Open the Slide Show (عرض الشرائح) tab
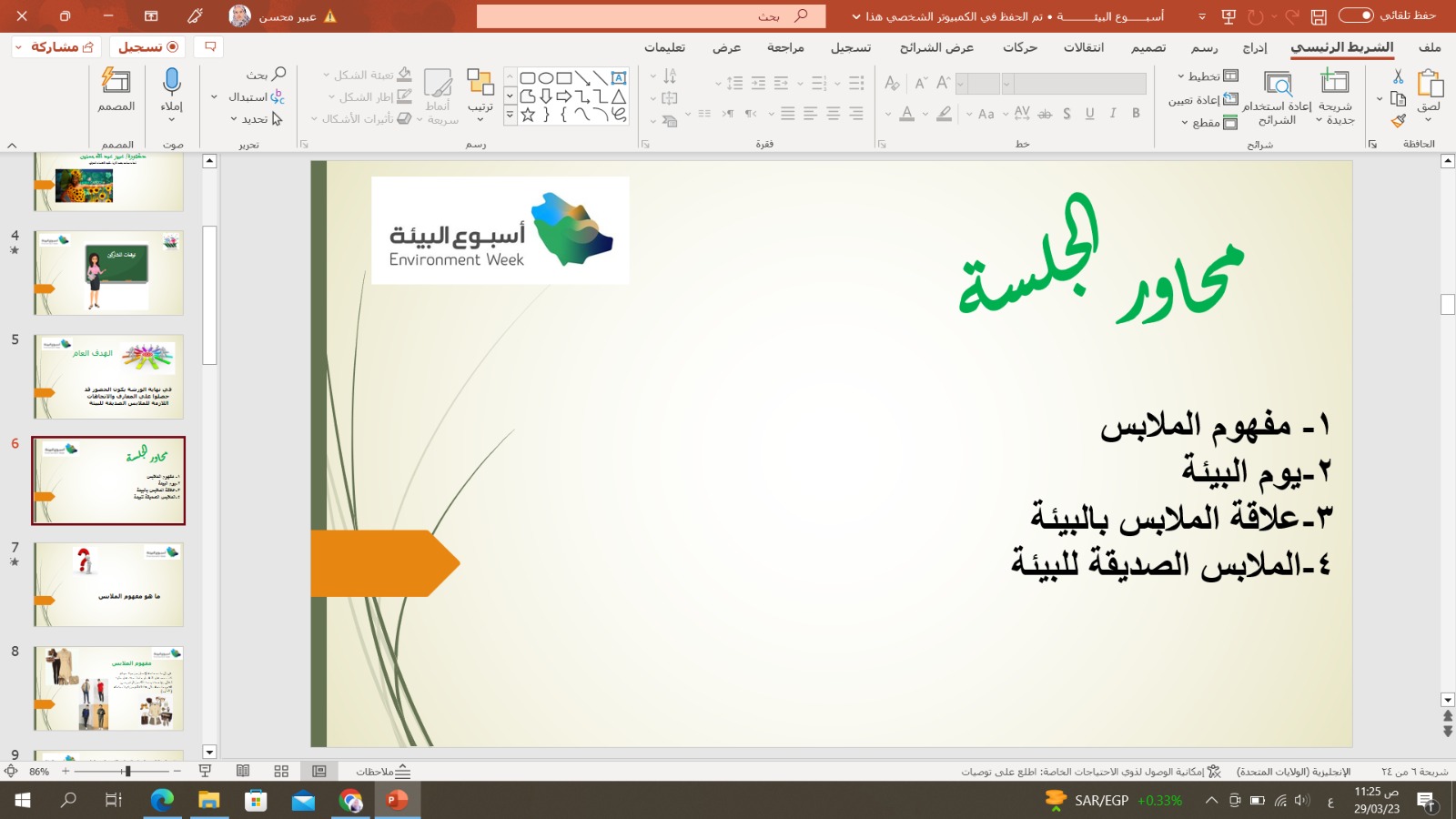1456x819 pixels. (936, 47)
